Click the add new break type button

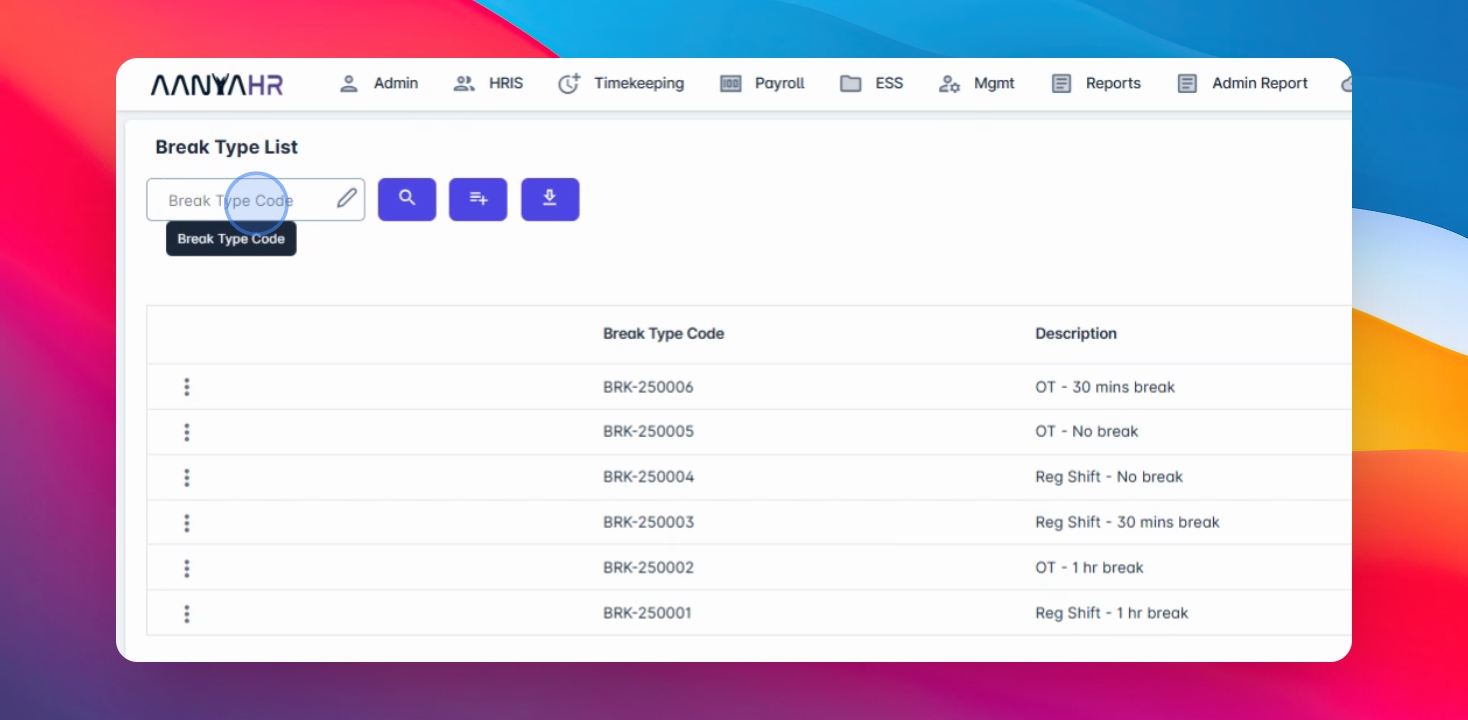click(478, 199)
